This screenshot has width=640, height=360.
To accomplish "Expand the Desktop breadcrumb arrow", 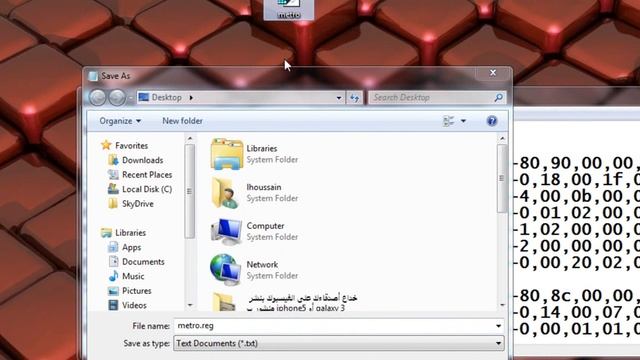I will click(x=191, y=98).
